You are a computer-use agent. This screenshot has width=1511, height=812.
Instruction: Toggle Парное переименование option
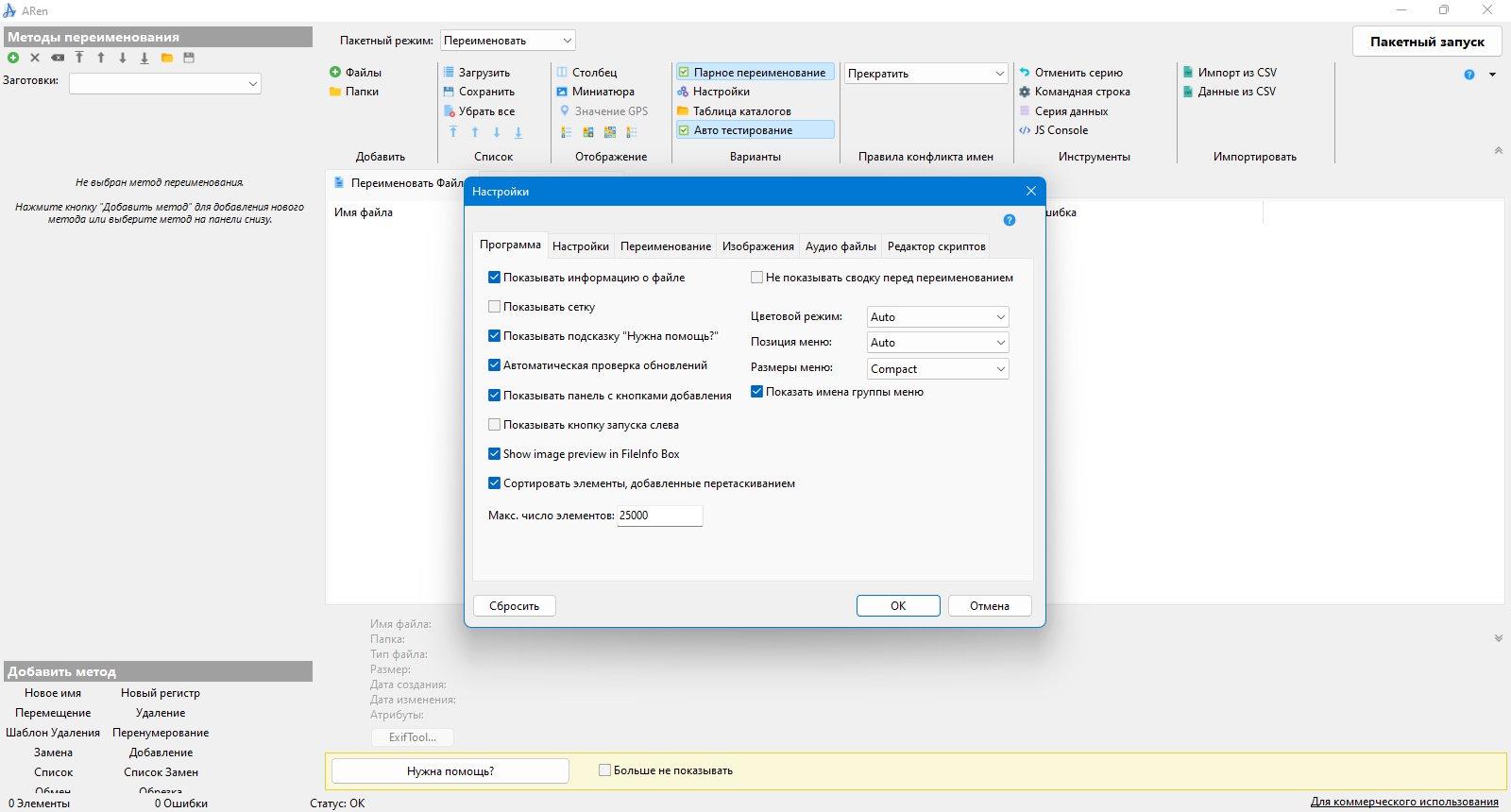coord(755,72)
